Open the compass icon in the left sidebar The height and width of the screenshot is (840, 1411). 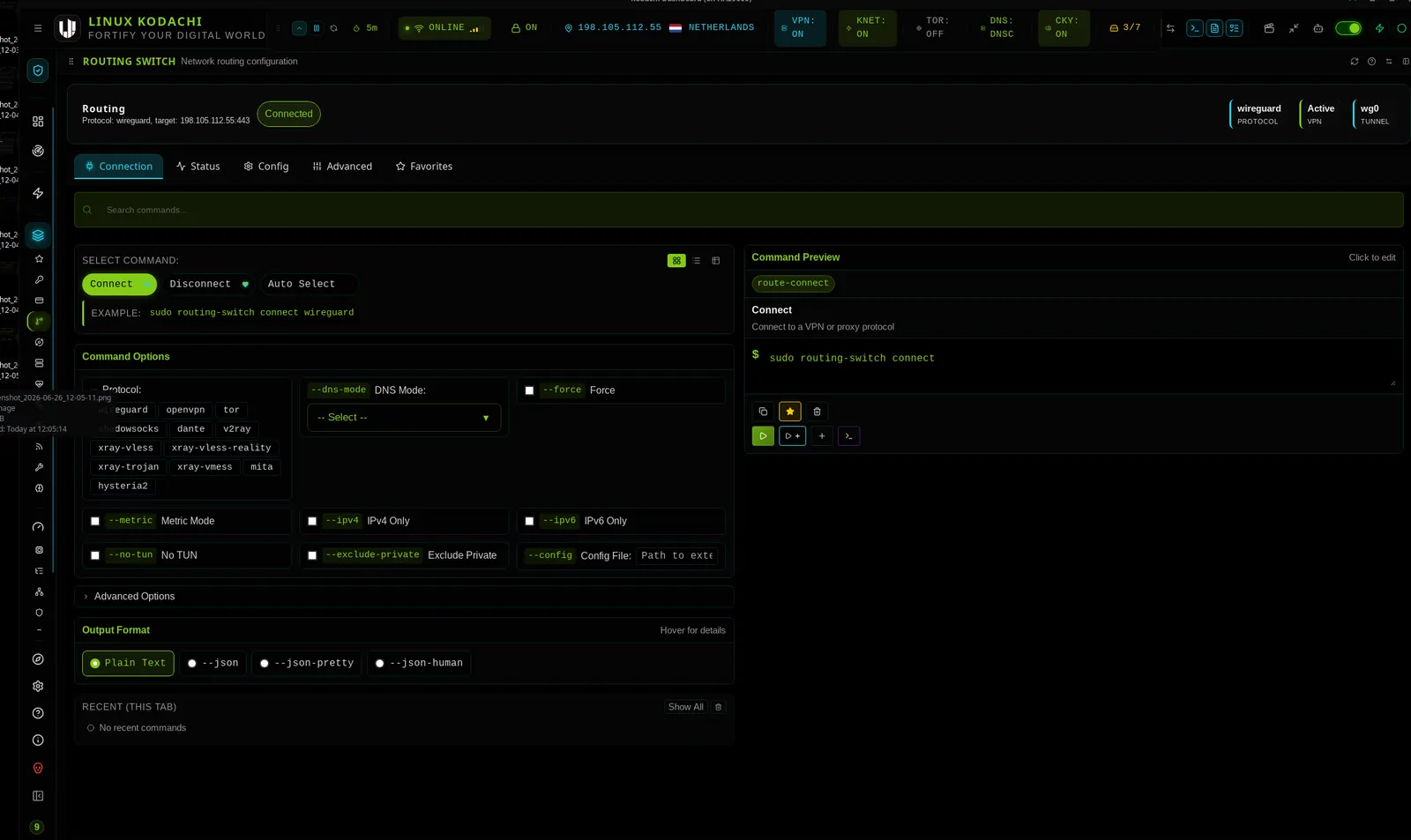point(38,659)
